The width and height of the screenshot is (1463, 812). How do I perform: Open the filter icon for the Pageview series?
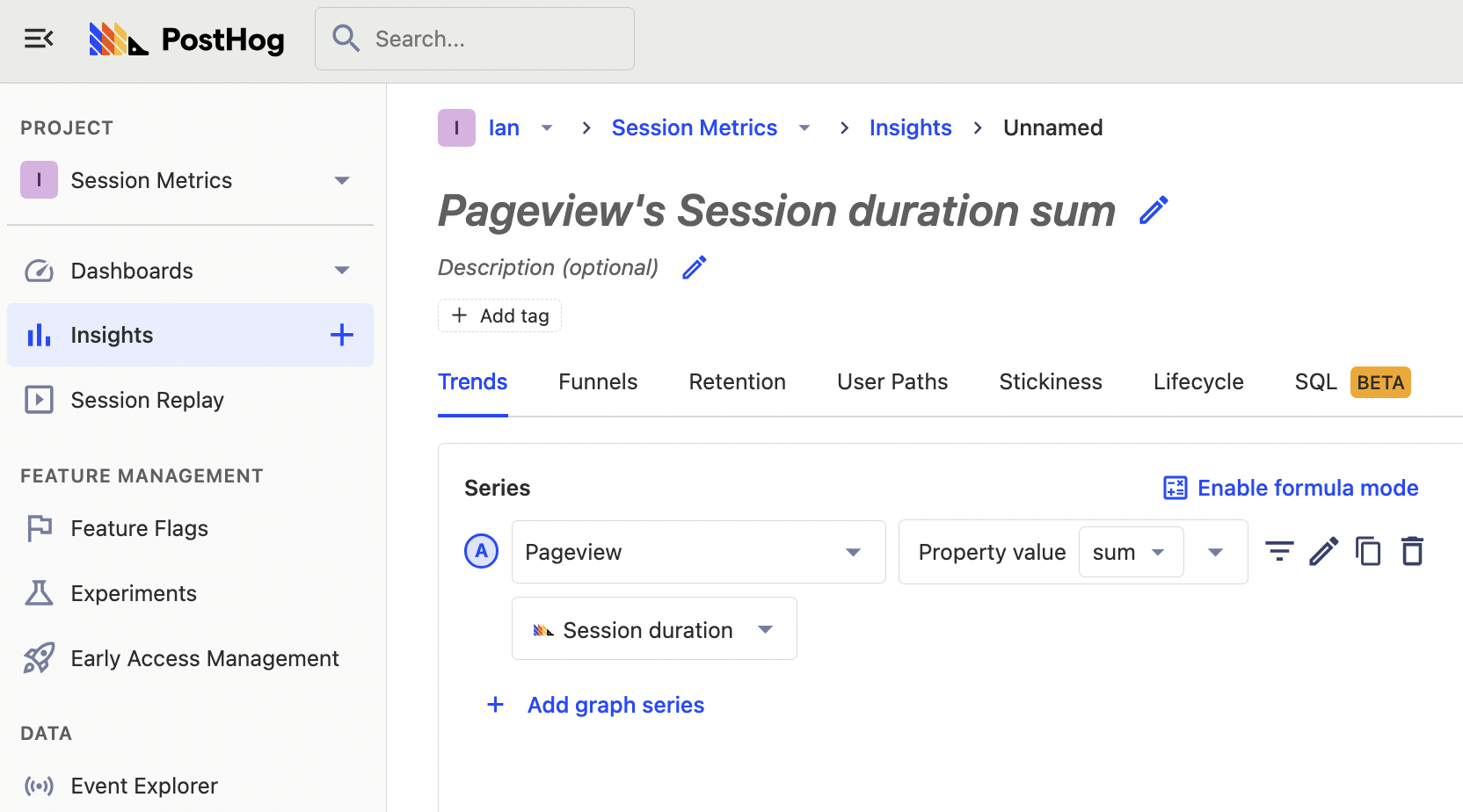(1279, 551)
